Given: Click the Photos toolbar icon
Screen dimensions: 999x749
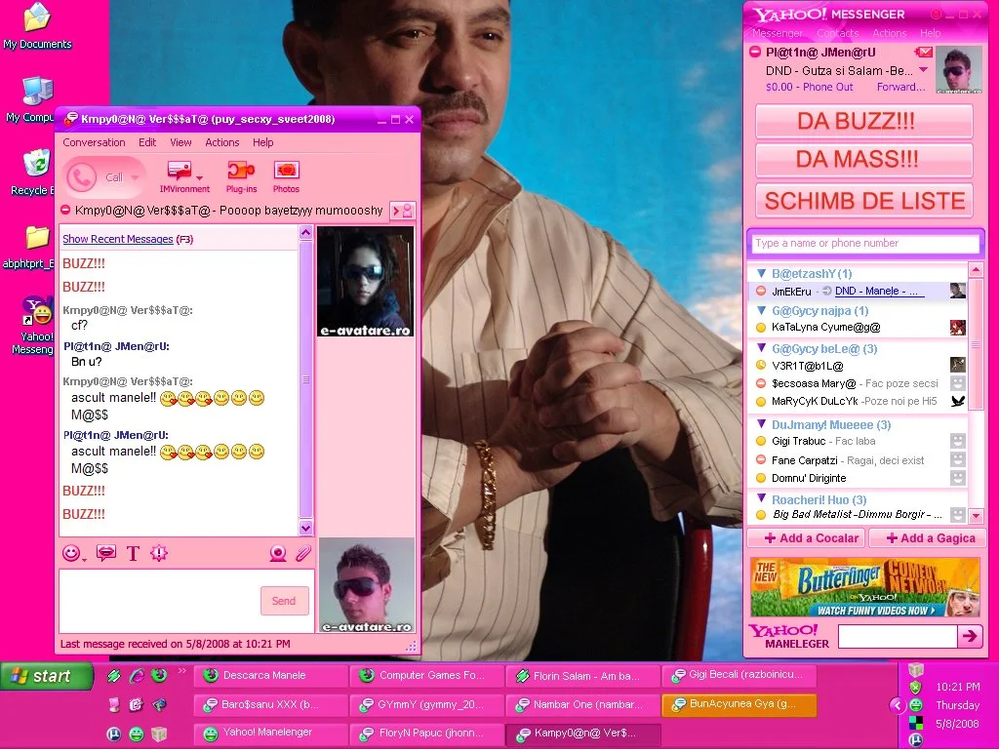Looking at the screenshot, I should (286, 171).
